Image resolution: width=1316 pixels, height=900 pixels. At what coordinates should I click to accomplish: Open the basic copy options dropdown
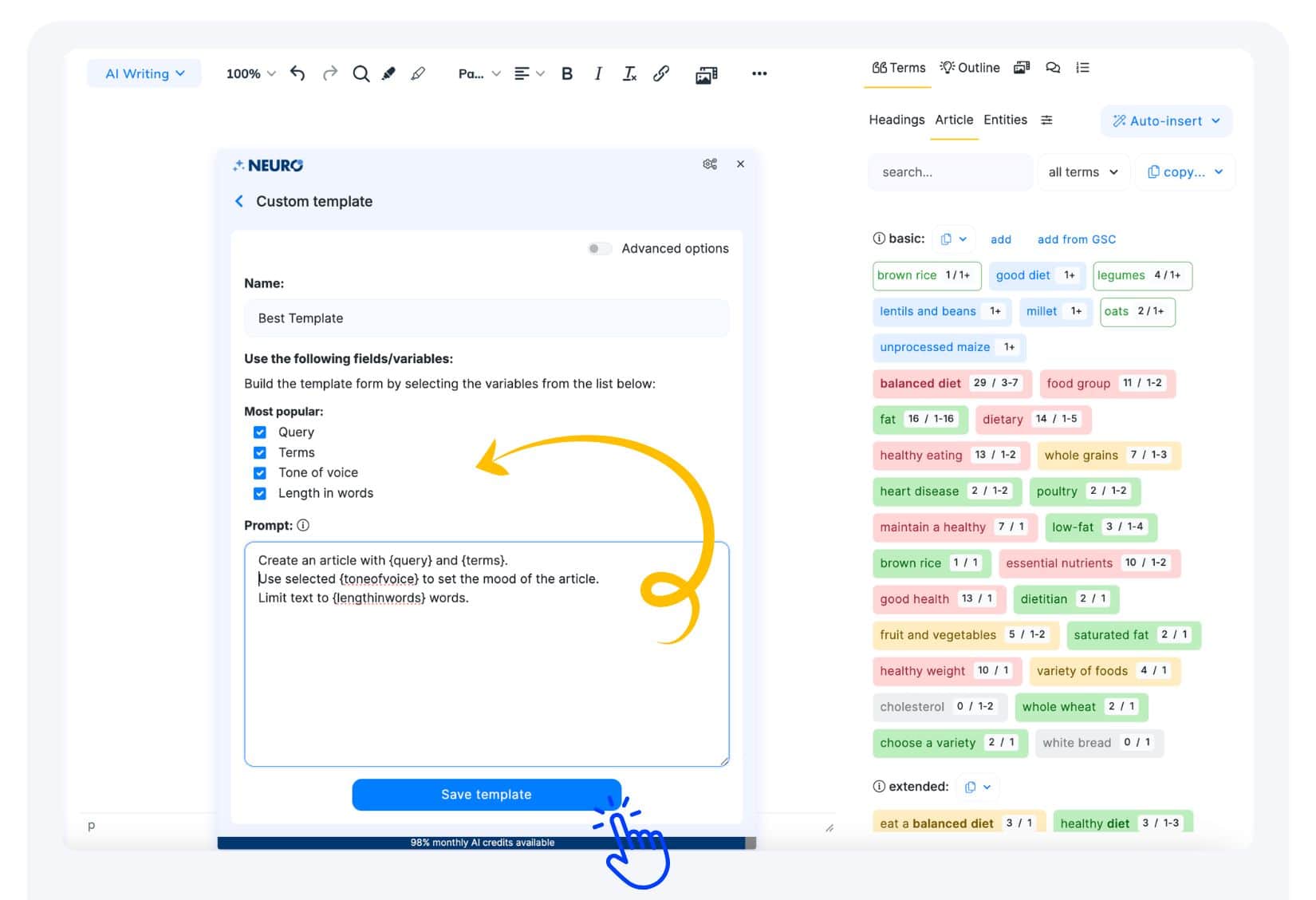coord(953,239)
